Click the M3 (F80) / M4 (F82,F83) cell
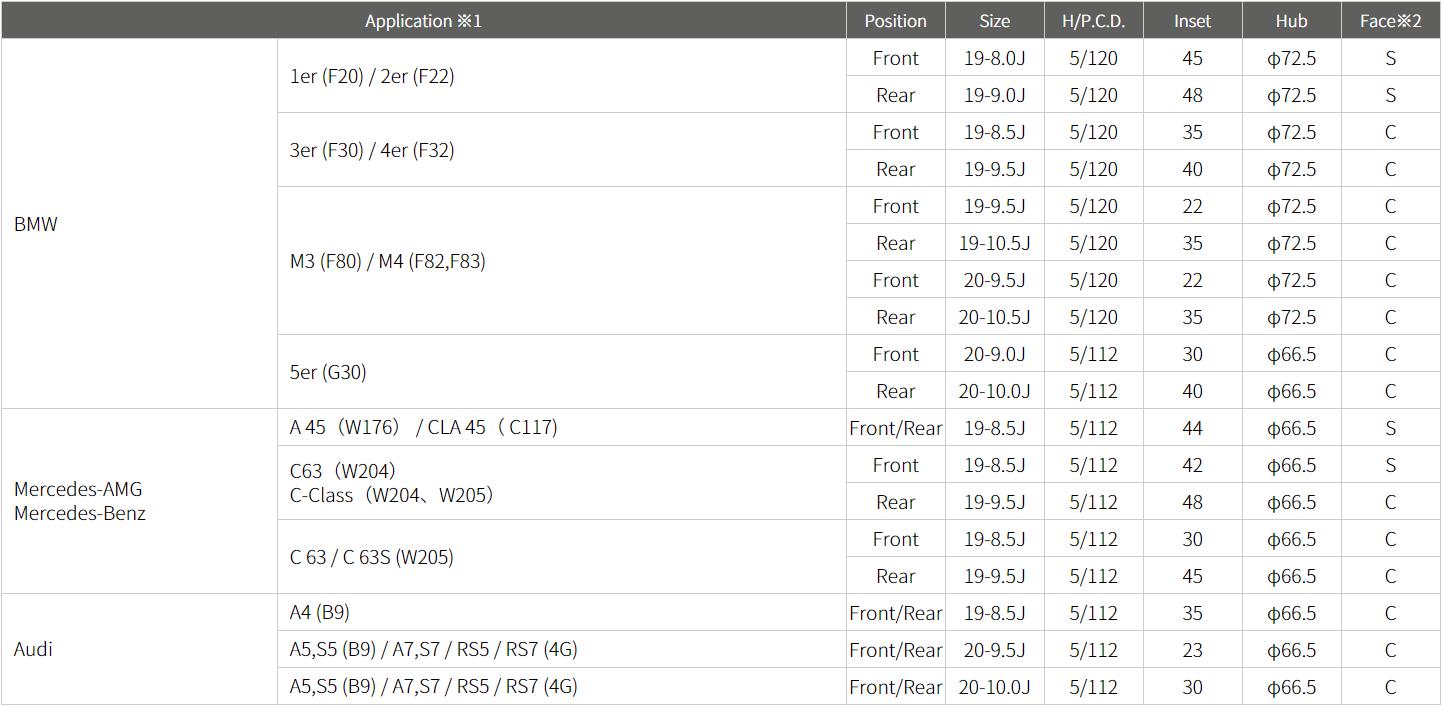 [x=387, y=261]
